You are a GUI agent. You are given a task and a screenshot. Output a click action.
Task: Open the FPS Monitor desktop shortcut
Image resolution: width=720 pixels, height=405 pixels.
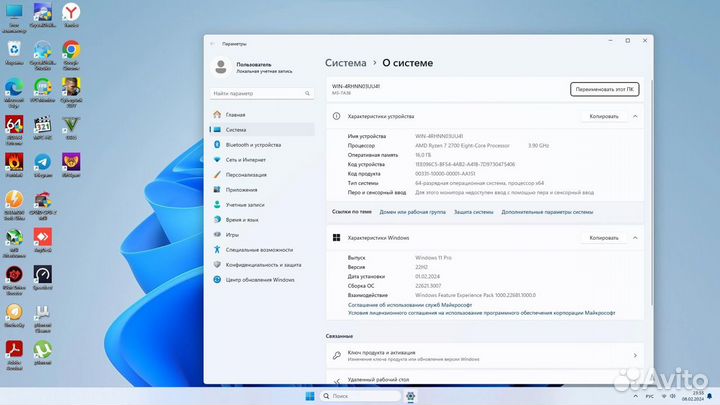click(x=43, y=90)
